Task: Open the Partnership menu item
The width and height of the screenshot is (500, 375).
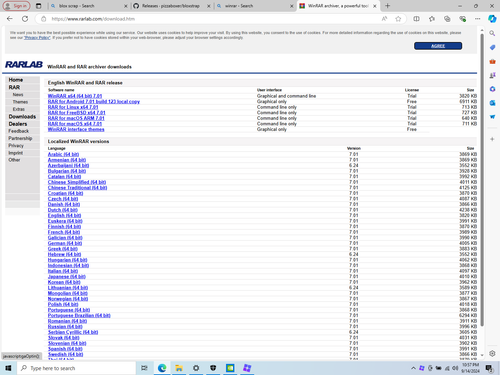Action: tap(20, 138)
